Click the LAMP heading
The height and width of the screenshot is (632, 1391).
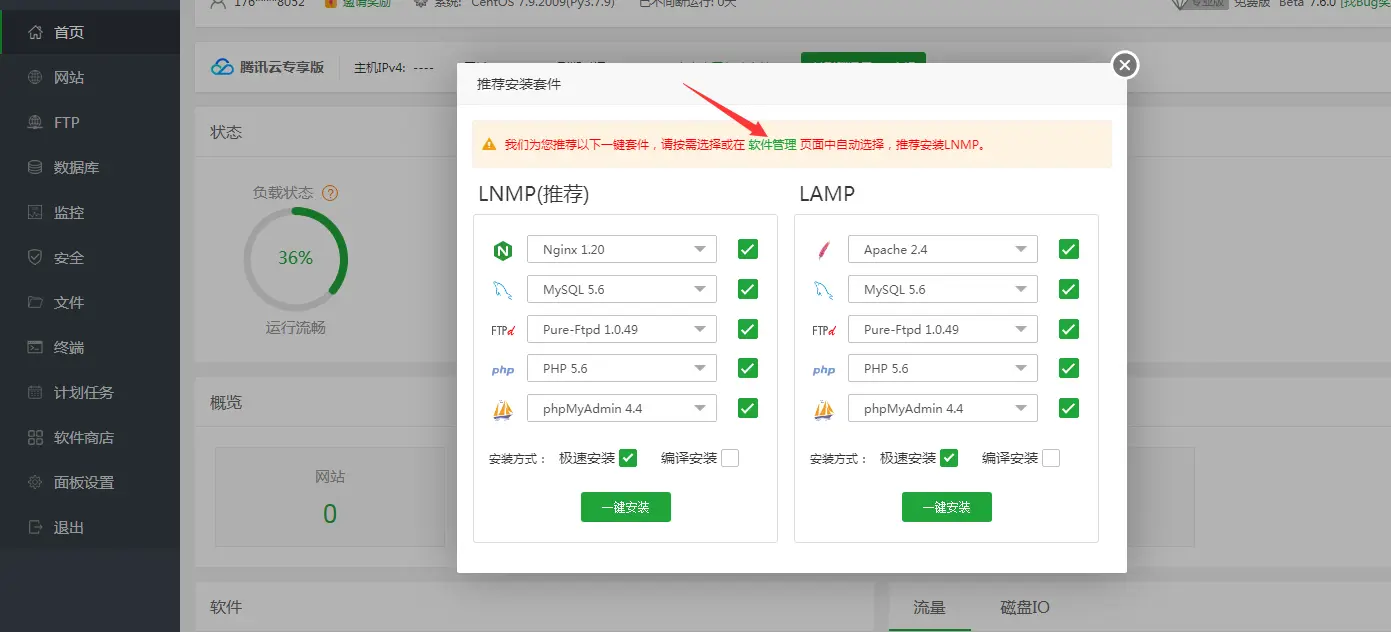coord(827,194)
